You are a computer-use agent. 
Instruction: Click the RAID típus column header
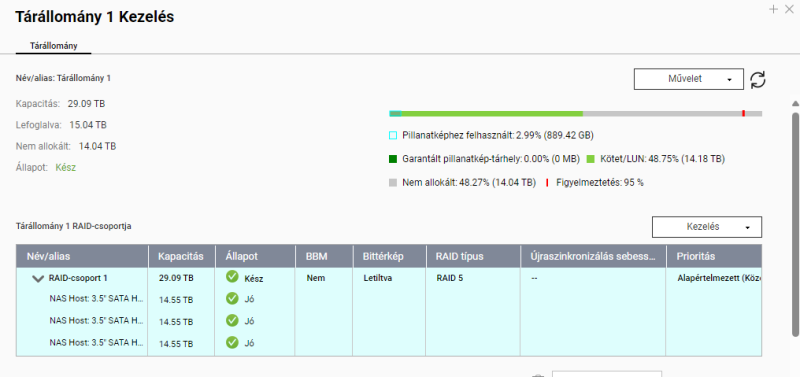(x=473, y=257)
